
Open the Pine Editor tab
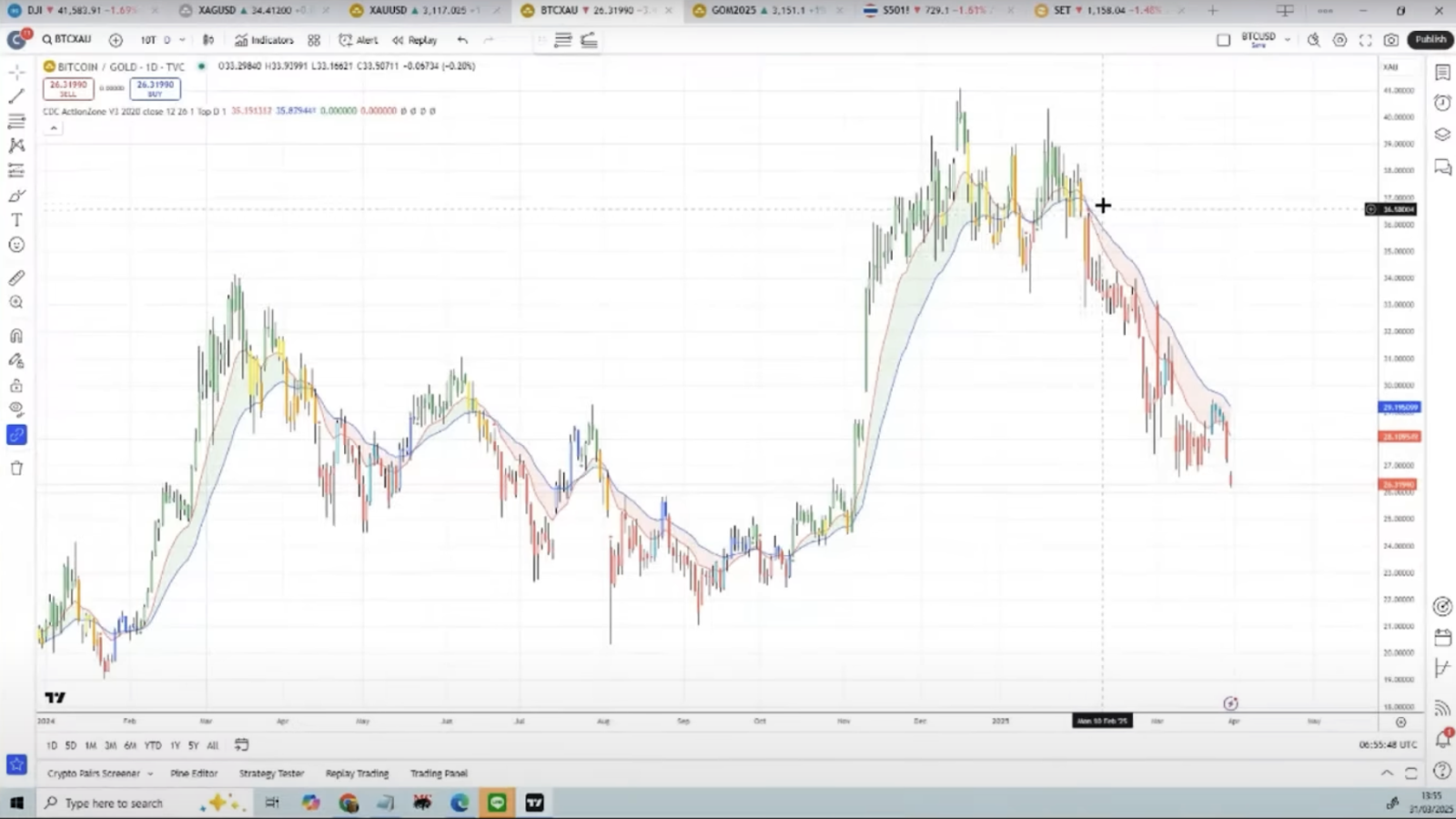click(194, 773)
